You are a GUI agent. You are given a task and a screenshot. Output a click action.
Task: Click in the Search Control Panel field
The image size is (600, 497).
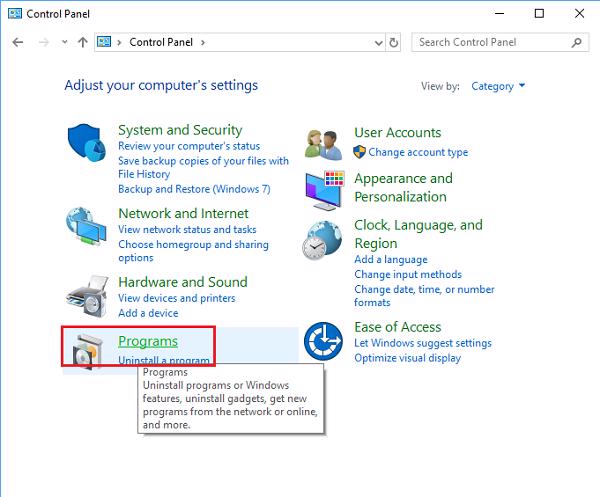pyautogui.click(x=500, y=42)
